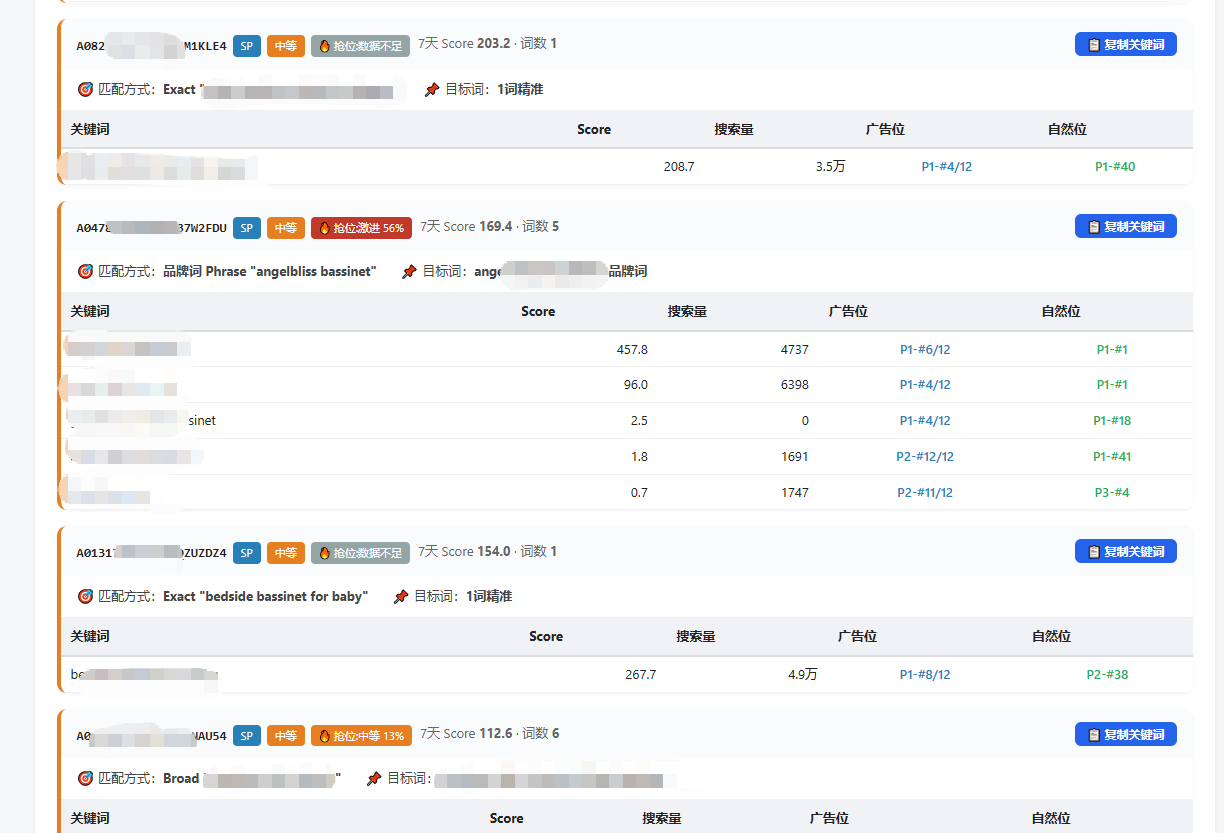Open the organic rank P2-#38
1224x833 pixels.
[x=1107, y=675]
